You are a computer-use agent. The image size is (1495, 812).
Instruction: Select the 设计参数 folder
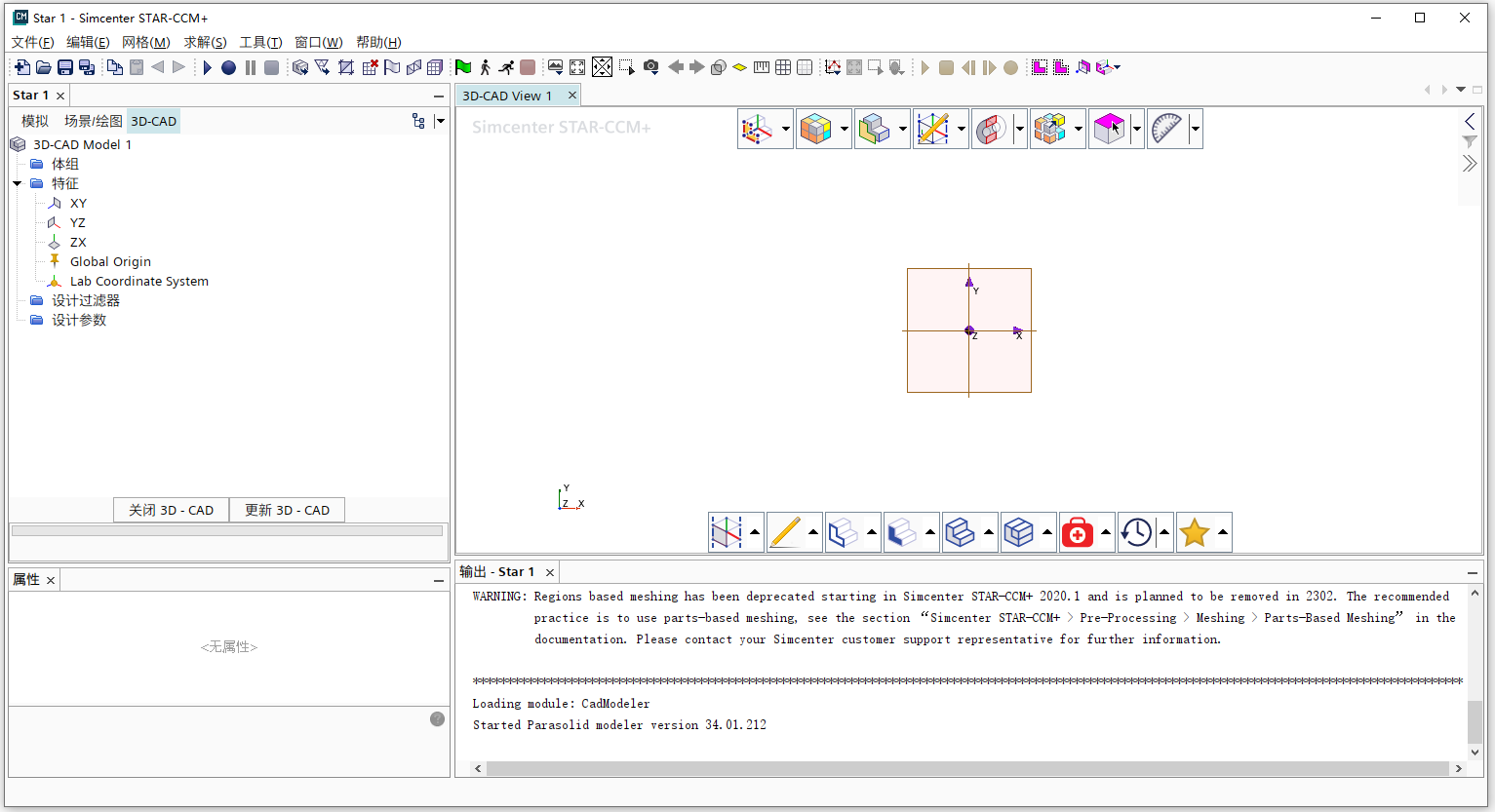(x=79, y=320)
